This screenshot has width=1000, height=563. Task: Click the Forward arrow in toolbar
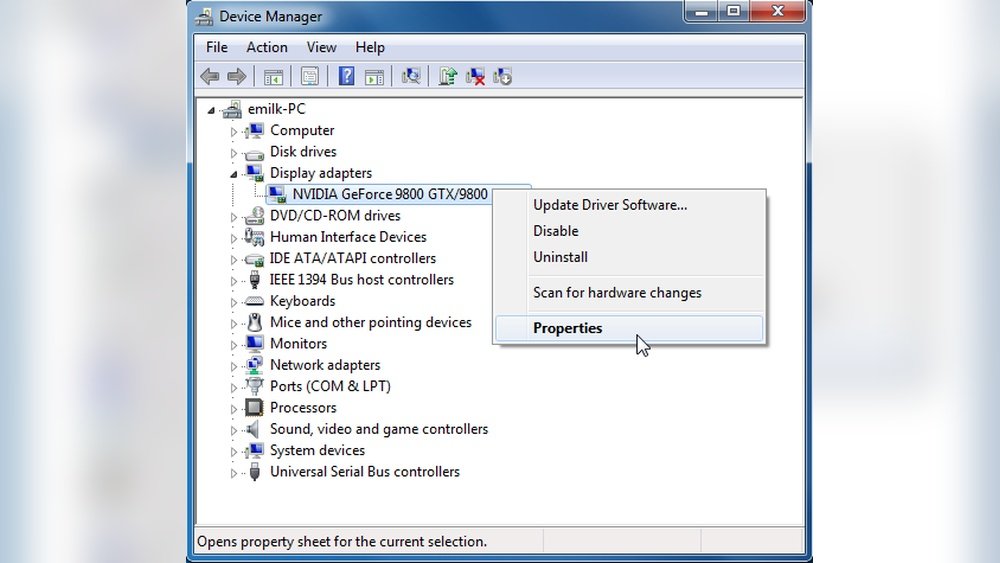click(x=237, y=76)
